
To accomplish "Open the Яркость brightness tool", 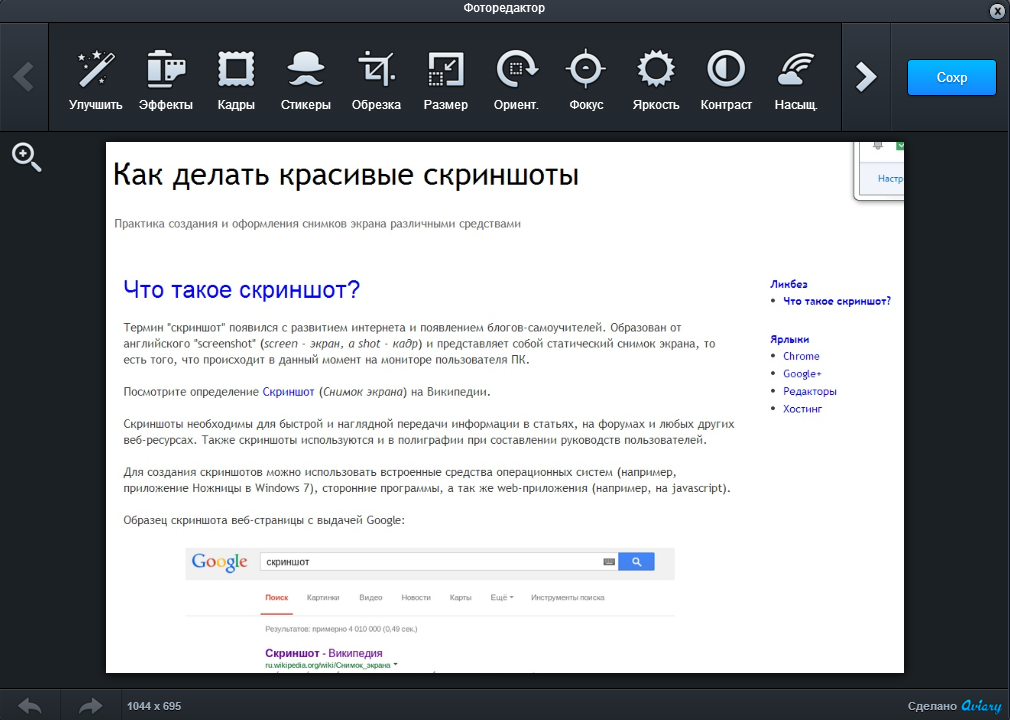I will (x=656, y=80).
